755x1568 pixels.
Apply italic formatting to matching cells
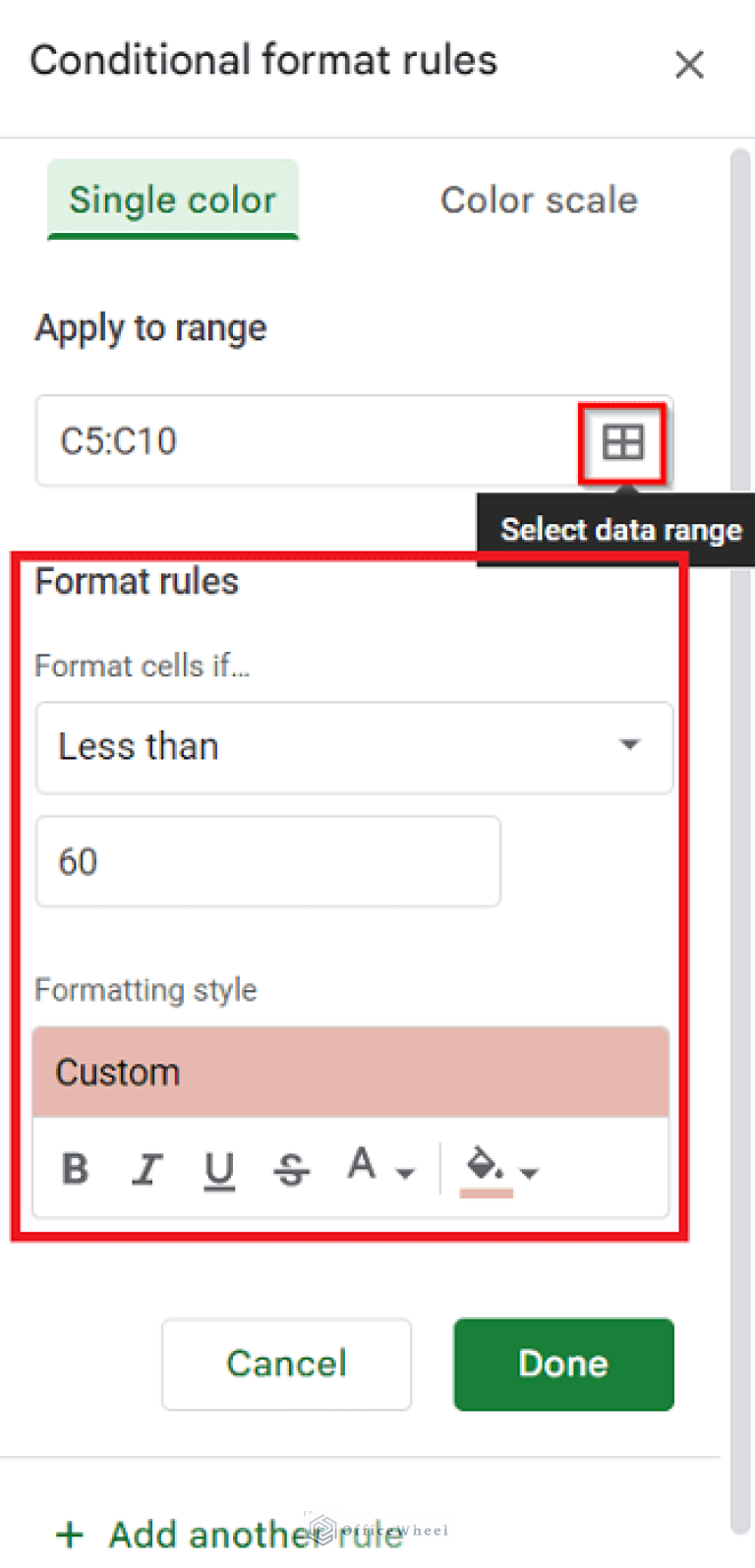tap(147, 1168)
